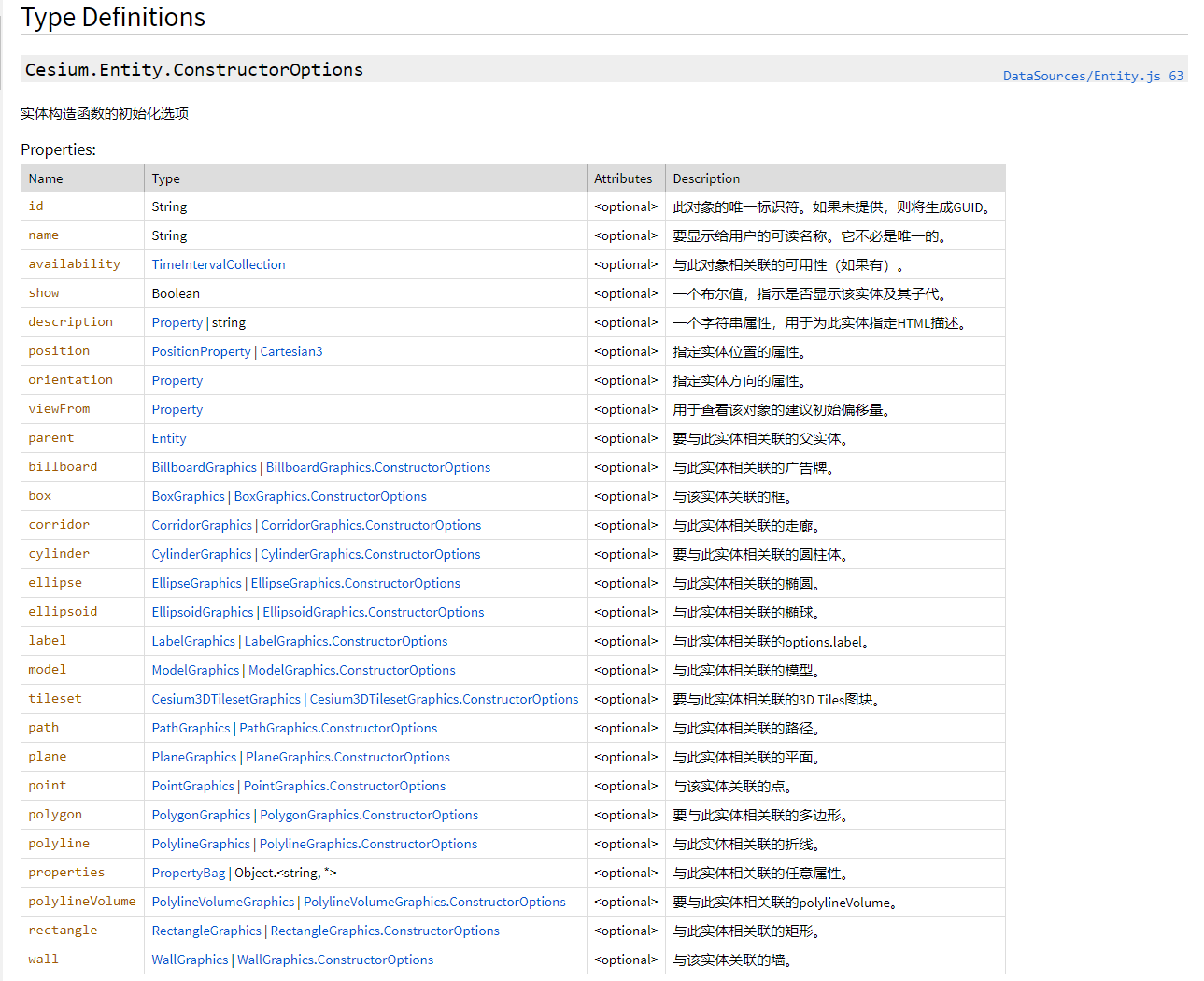Click the 'Description' column header
This screenshot has height=981, width=1204.
706,178
